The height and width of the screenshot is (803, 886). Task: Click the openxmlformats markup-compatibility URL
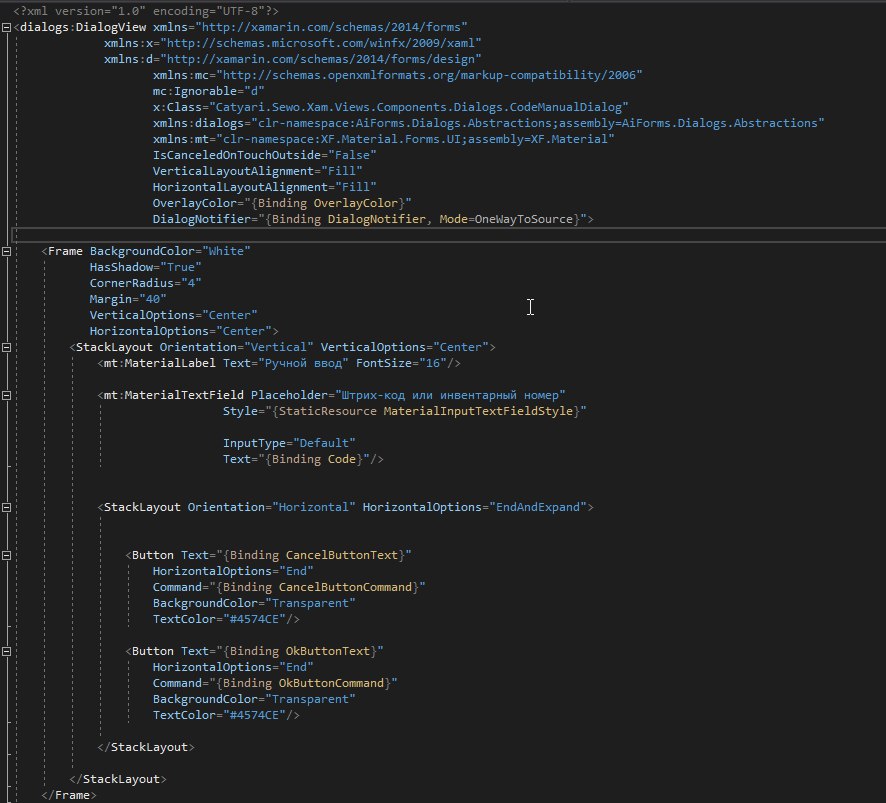coord(429,75)
